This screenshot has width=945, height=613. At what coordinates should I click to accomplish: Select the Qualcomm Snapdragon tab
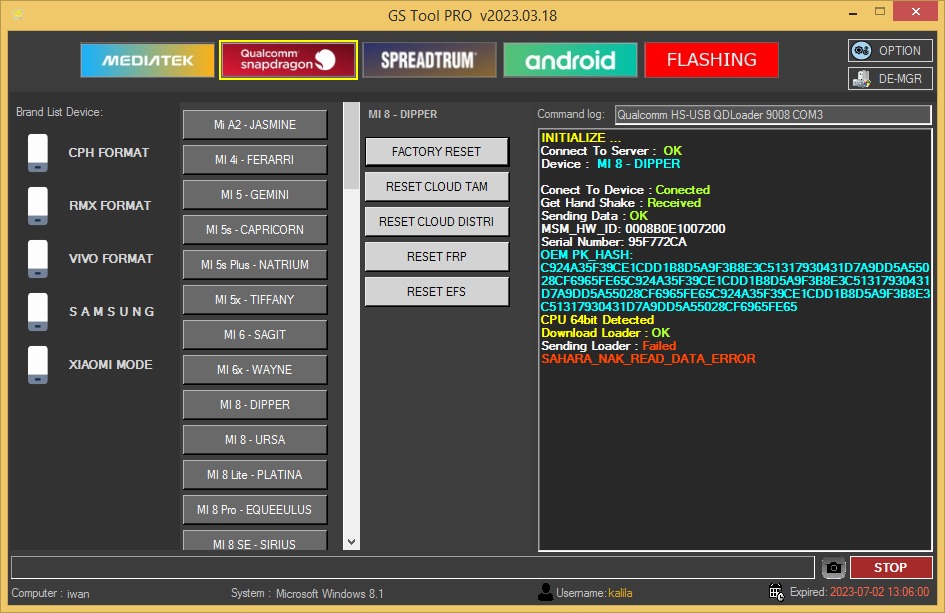288,60
